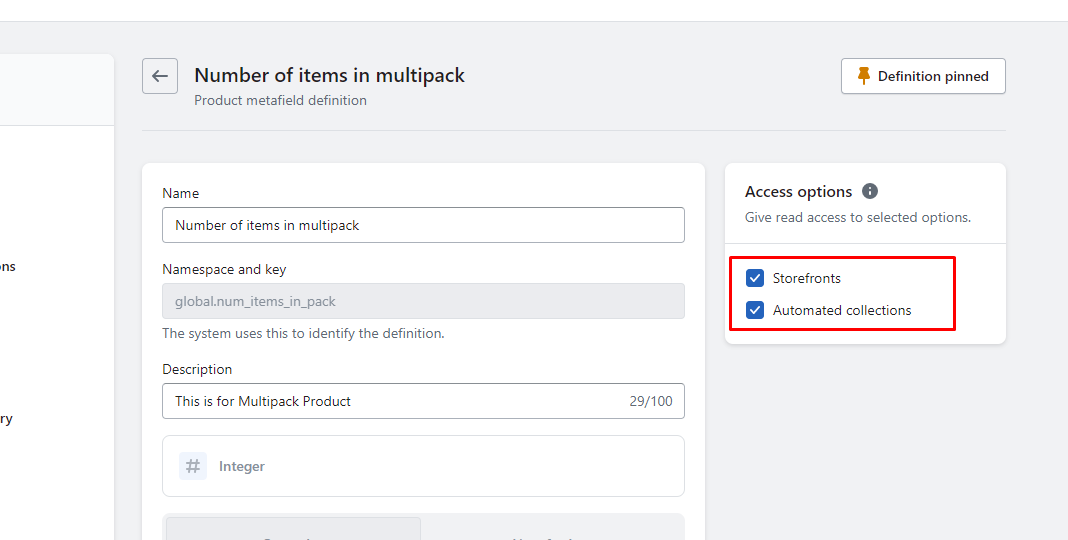The width and height of the screenshot is (1068, 540).
Task: Click the Definition pinned button
Action: pos(922,76)
